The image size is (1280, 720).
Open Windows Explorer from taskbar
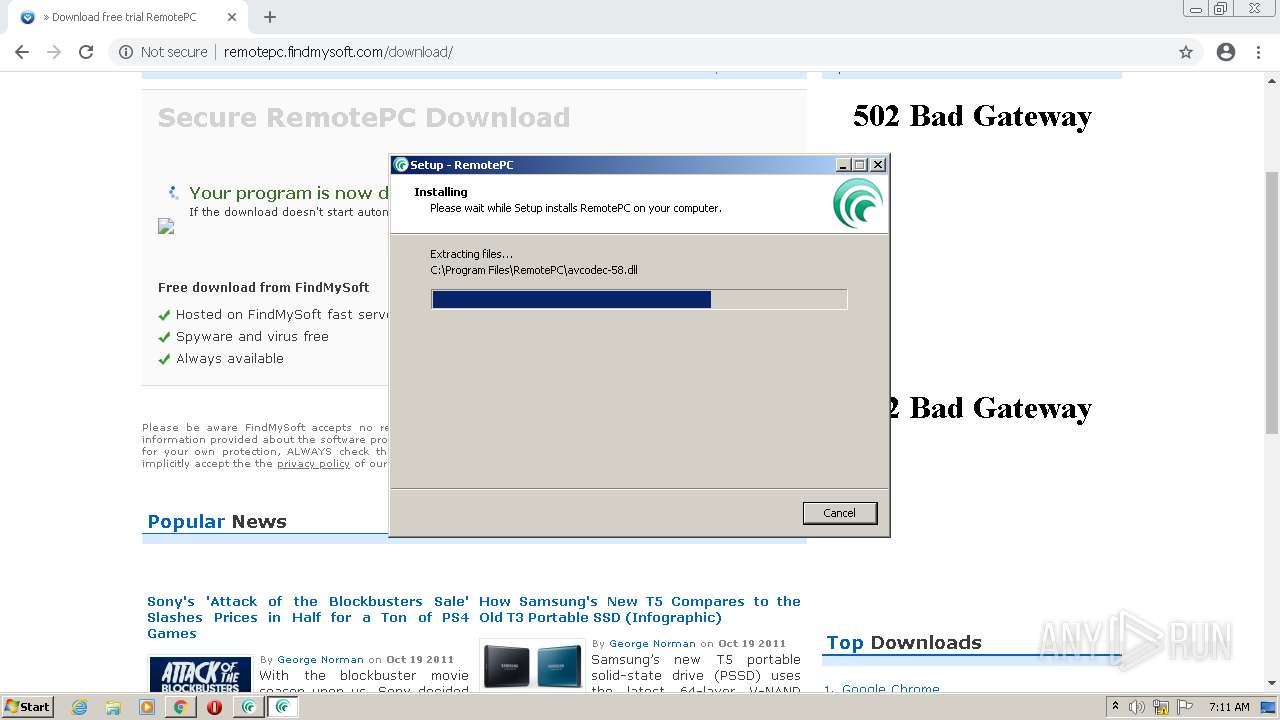(113, 707)
